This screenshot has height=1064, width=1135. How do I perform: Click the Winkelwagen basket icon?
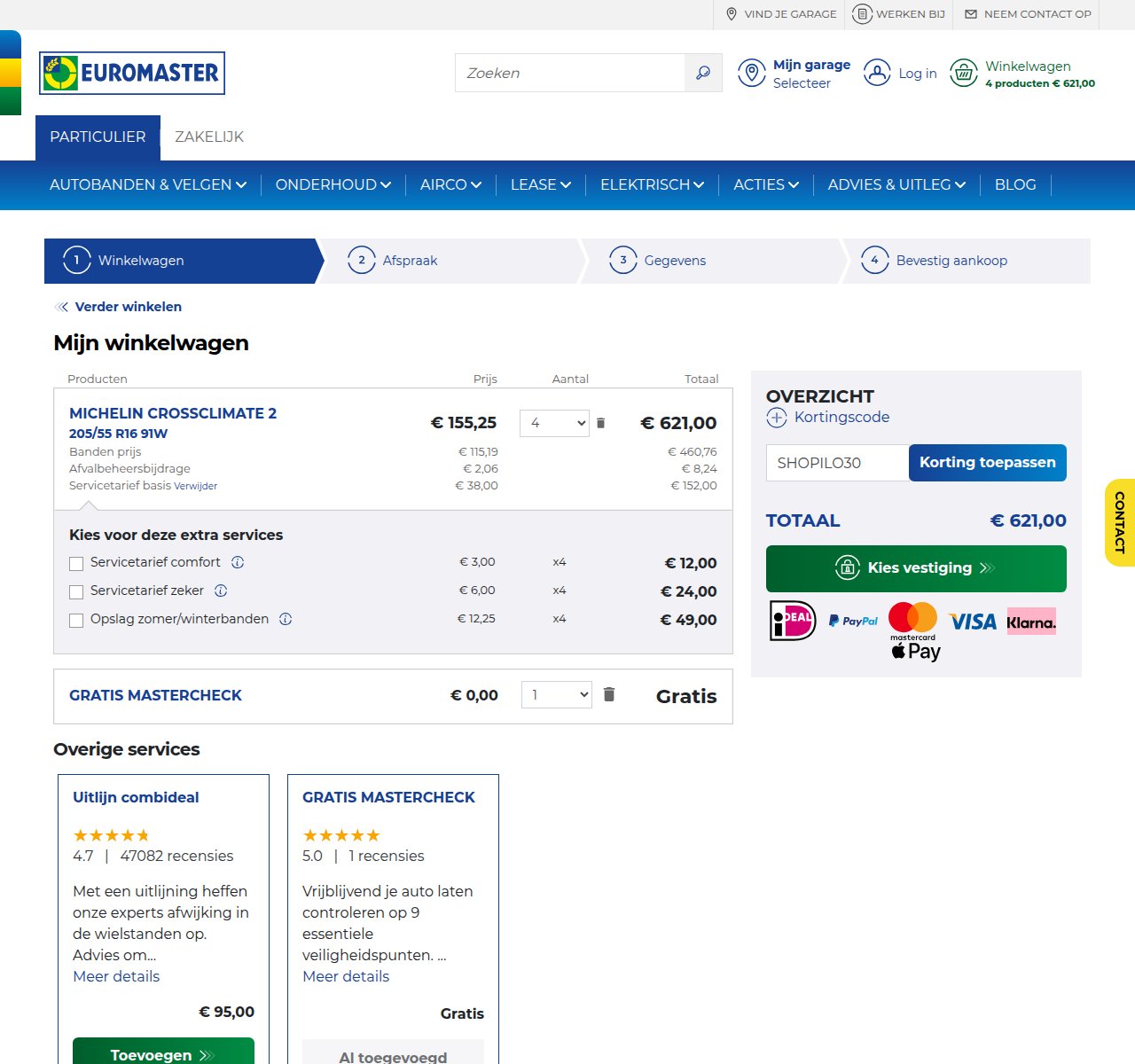[x=964, y=73]
